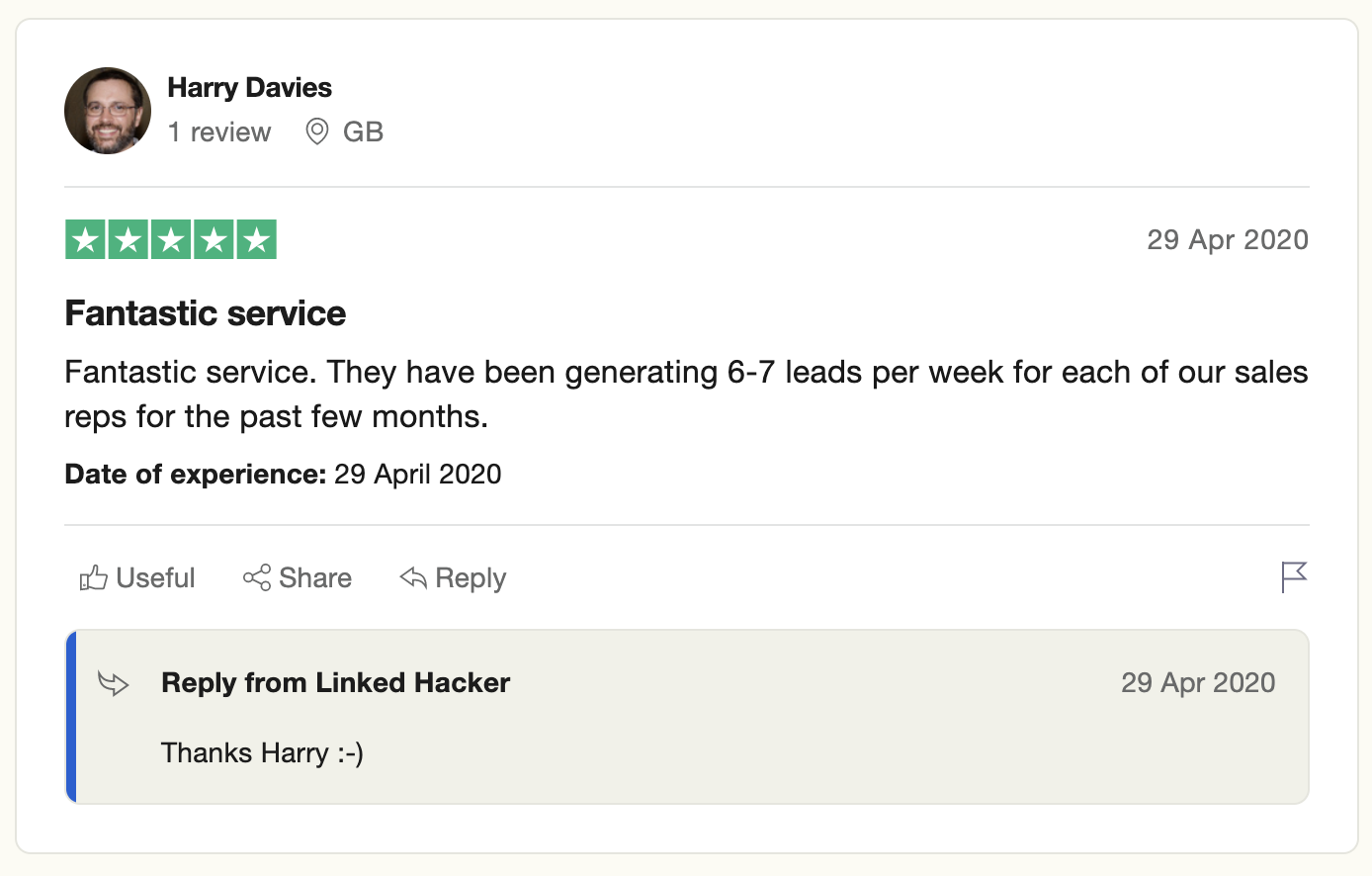The image size is (1372, 876).
Task: Click the Share network icon
Action: tap(257, 577)
